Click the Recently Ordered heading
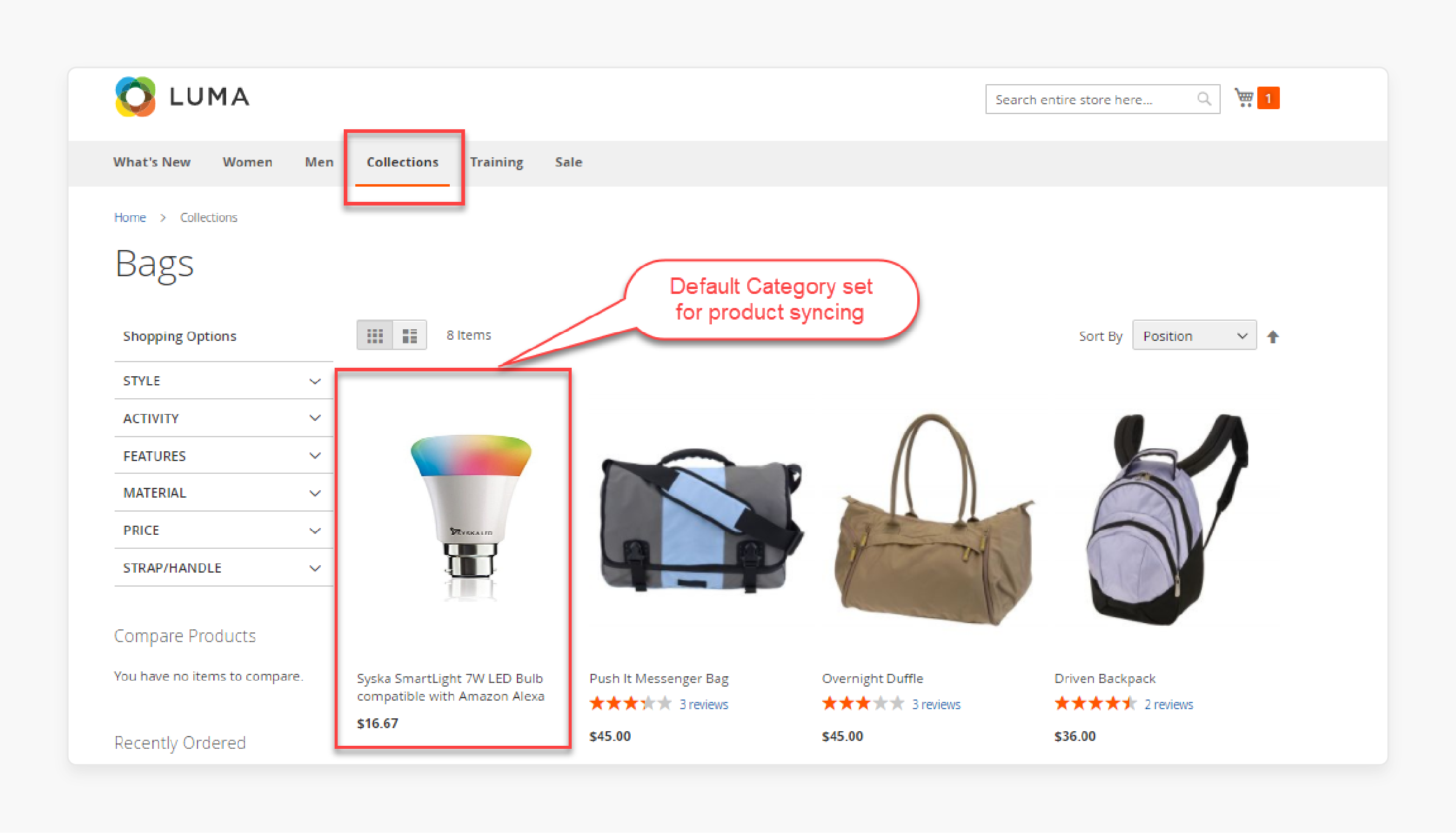Viewport: 1456px width, 833px height. click(x=180, y=743)
